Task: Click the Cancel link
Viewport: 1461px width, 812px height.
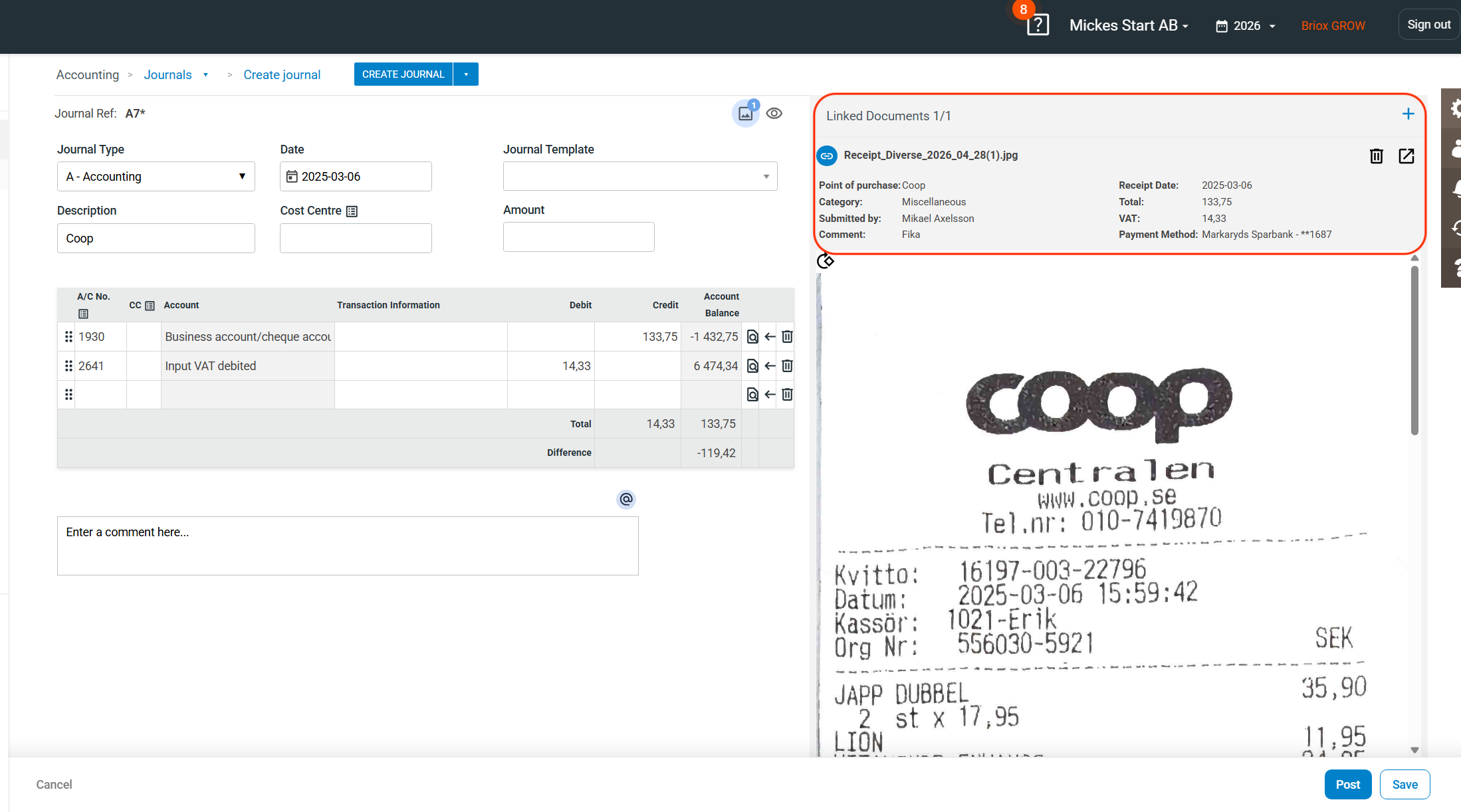Action: (54, 785)
